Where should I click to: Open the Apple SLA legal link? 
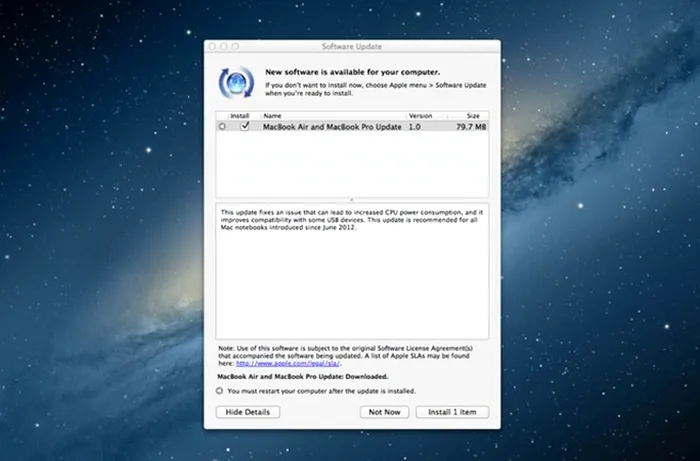pyautogui.click(x=288, y=363)
